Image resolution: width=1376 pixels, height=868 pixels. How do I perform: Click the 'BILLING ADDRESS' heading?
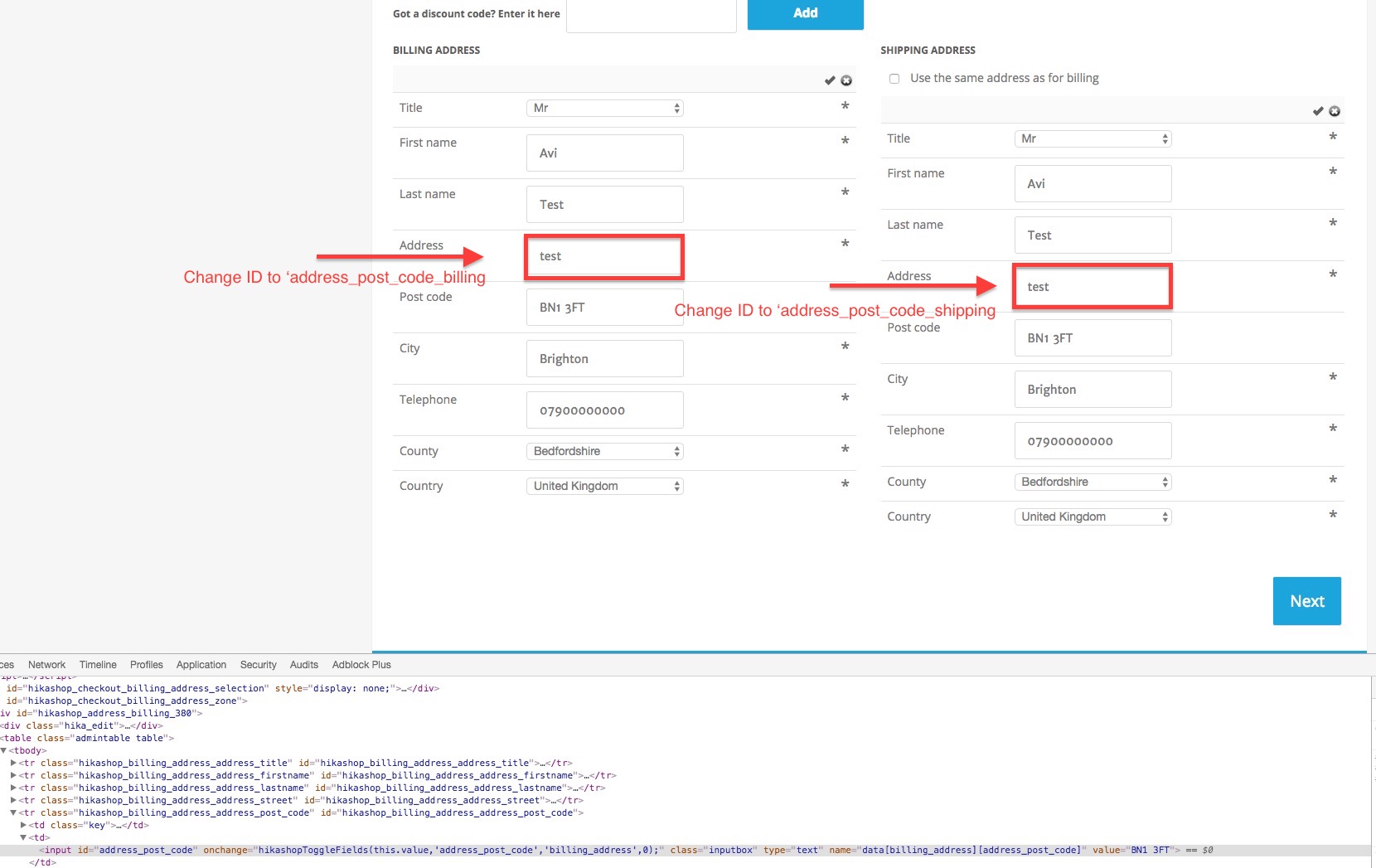(x=436, y=51)
